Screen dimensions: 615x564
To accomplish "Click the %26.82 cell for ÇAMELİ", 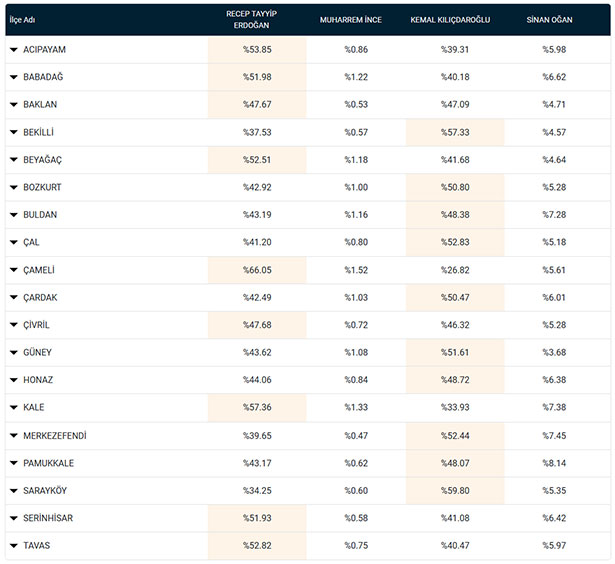I will point(455,270).
